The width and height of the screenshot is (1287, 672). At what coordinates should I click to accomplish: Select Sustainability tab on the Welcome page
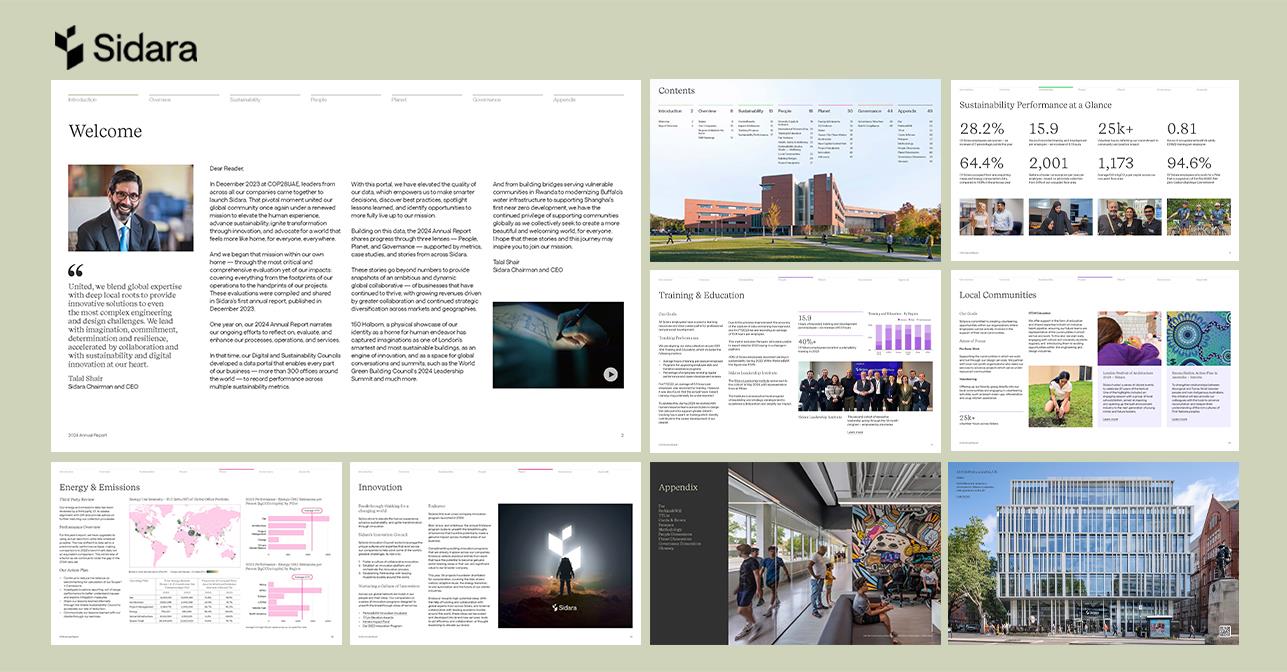tap(245, 100)
